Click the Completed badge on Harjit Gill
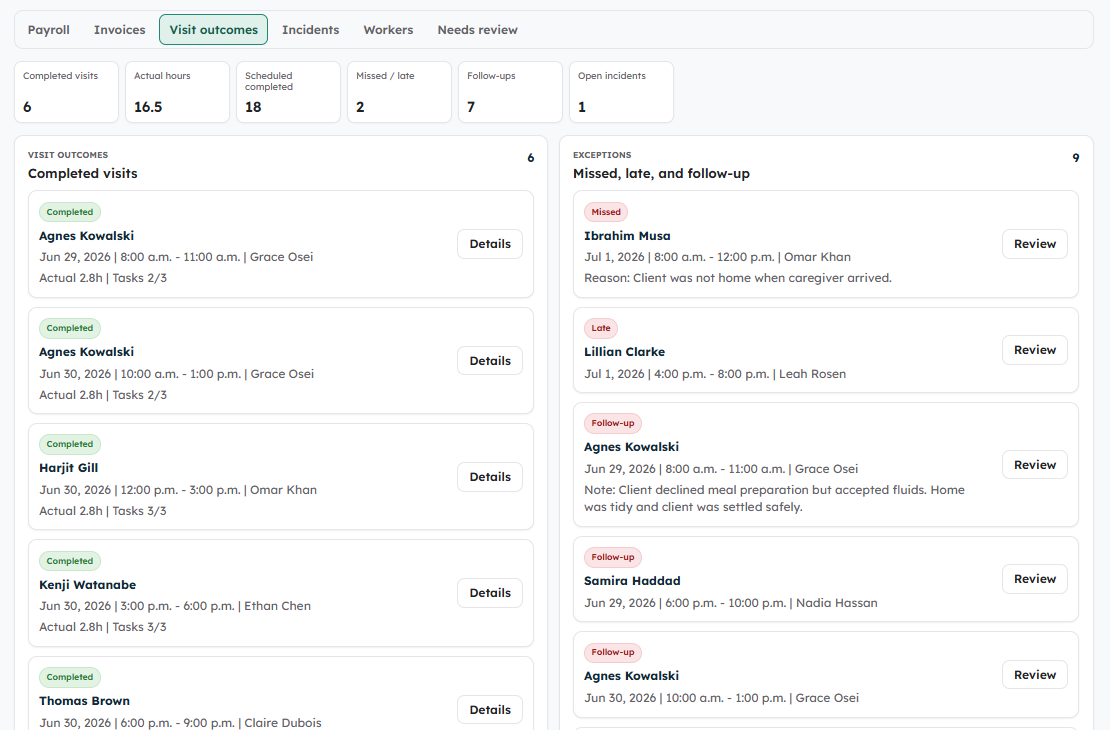 (70, 444)
